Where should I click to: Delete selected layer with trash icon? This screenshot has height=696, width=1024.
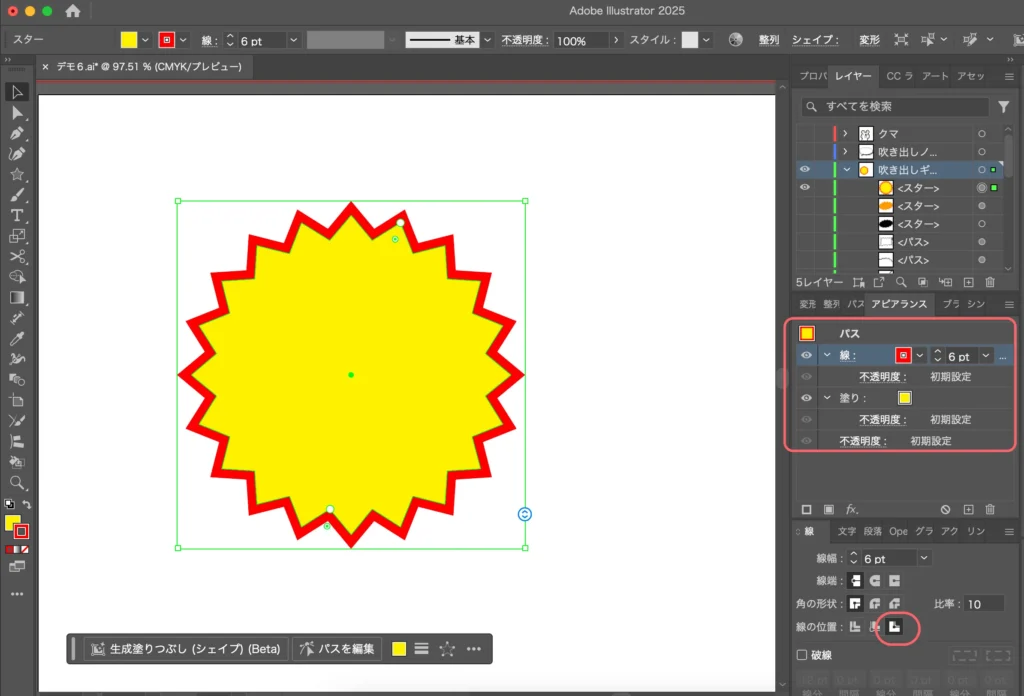[x=990, y=283]
